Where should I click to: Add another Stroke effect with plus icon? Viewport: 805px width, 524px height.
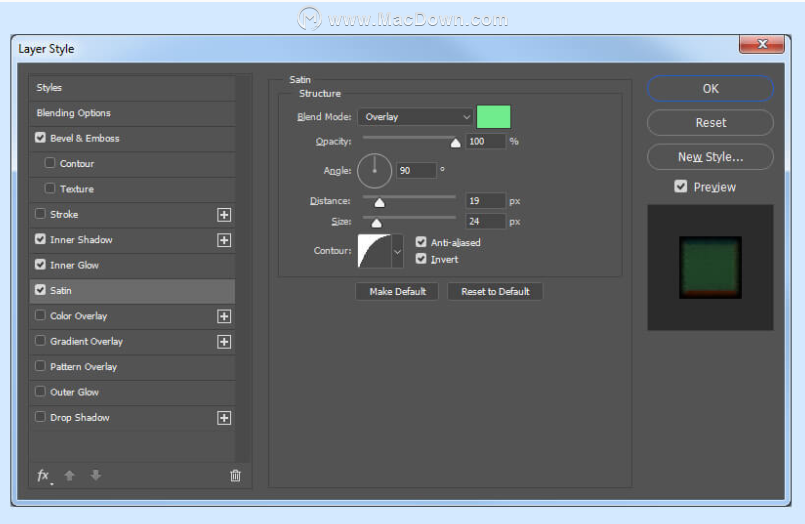[x=224, y=215]
